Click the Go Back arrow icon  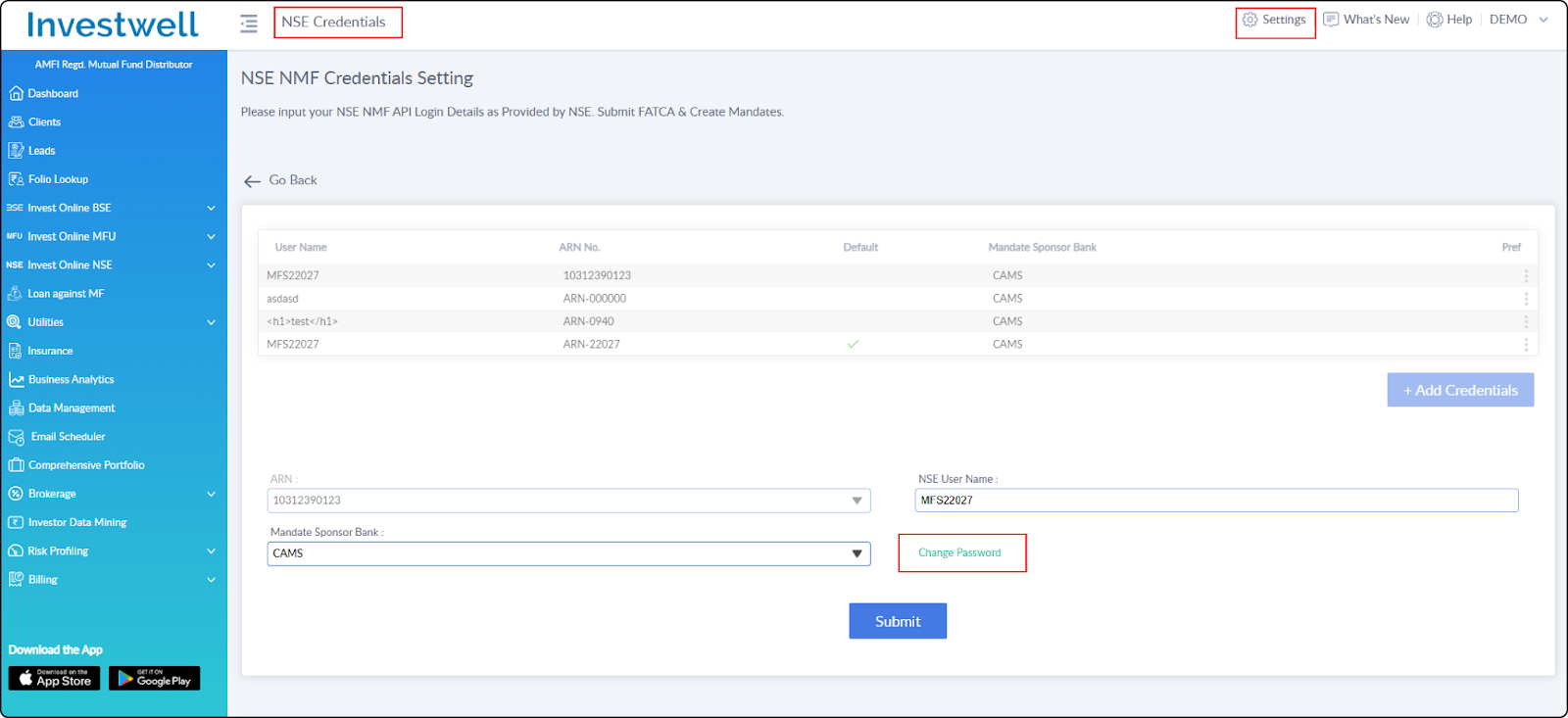tap(252, 181)
